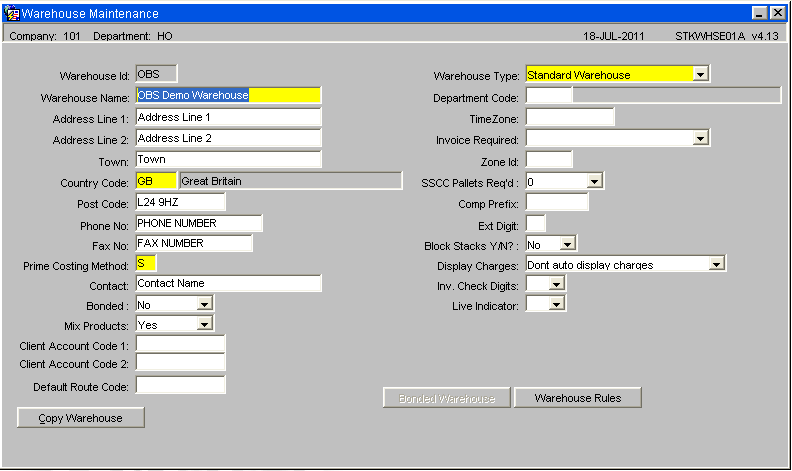Screen dimensions: 792x471
Task: Open the Mix Products dropdown
Action: 204,324
